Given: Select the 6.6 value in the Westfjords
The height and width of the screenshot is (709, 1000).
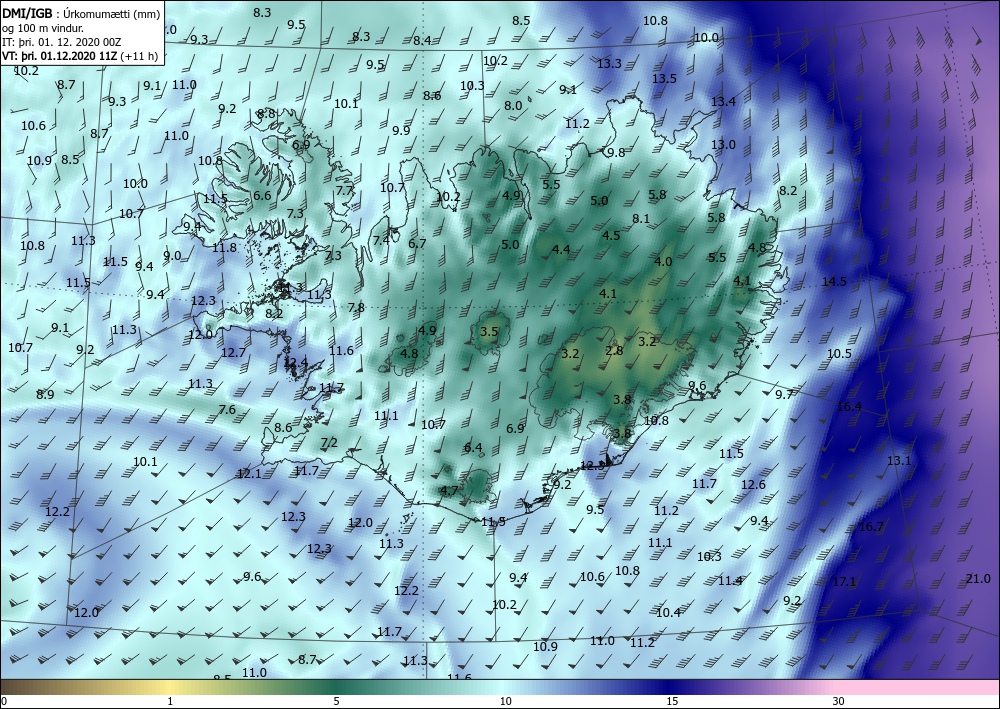Looking at the screenshot, I should click(262, 196).
